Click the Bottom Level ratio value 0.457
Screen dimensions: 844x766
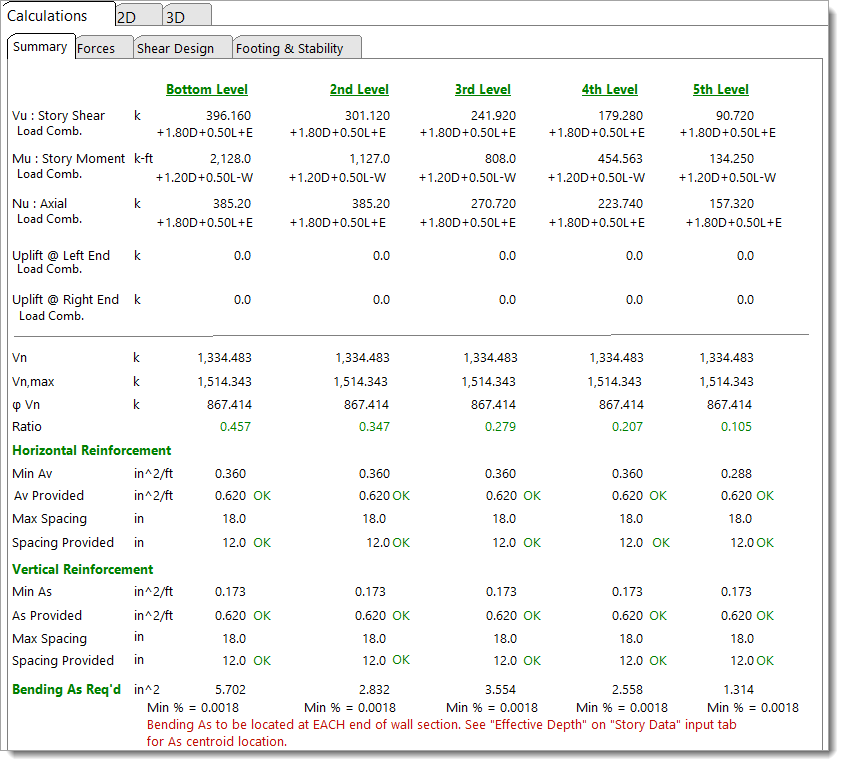point(234,427)
